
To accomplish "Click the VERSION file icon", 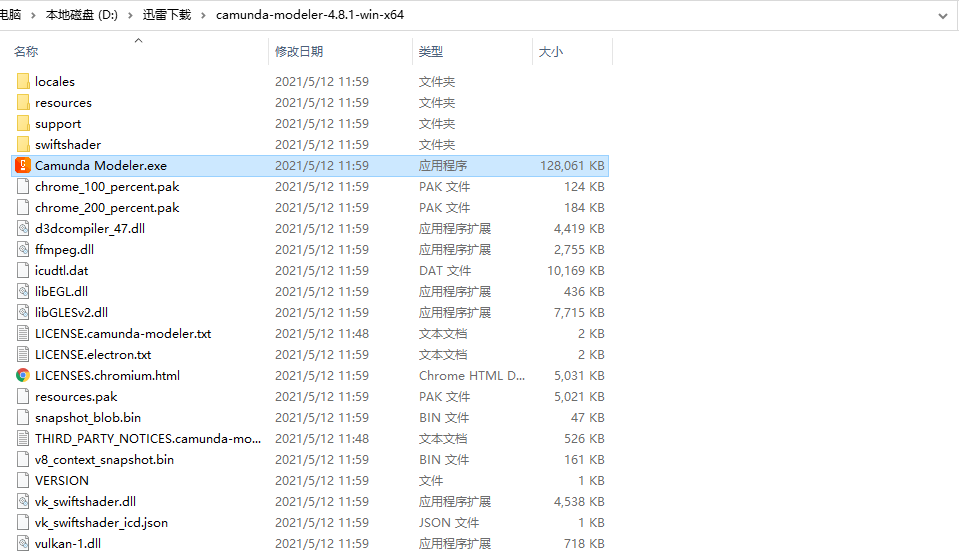I will pos(23,480).
